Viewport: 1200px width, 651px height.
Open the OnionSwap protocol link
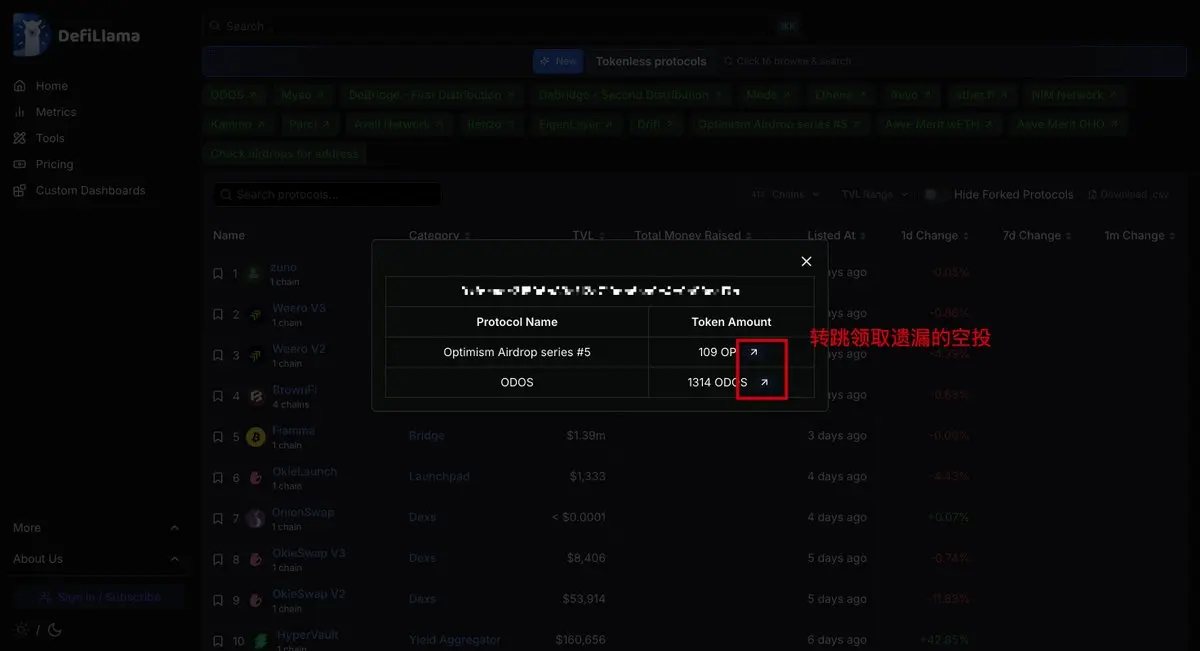(x=303, y=512)
